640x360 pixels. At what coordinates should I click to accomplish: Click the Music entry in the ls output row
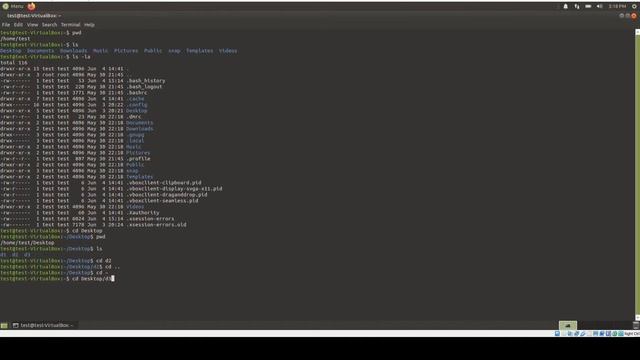click(x=100, y=51)
